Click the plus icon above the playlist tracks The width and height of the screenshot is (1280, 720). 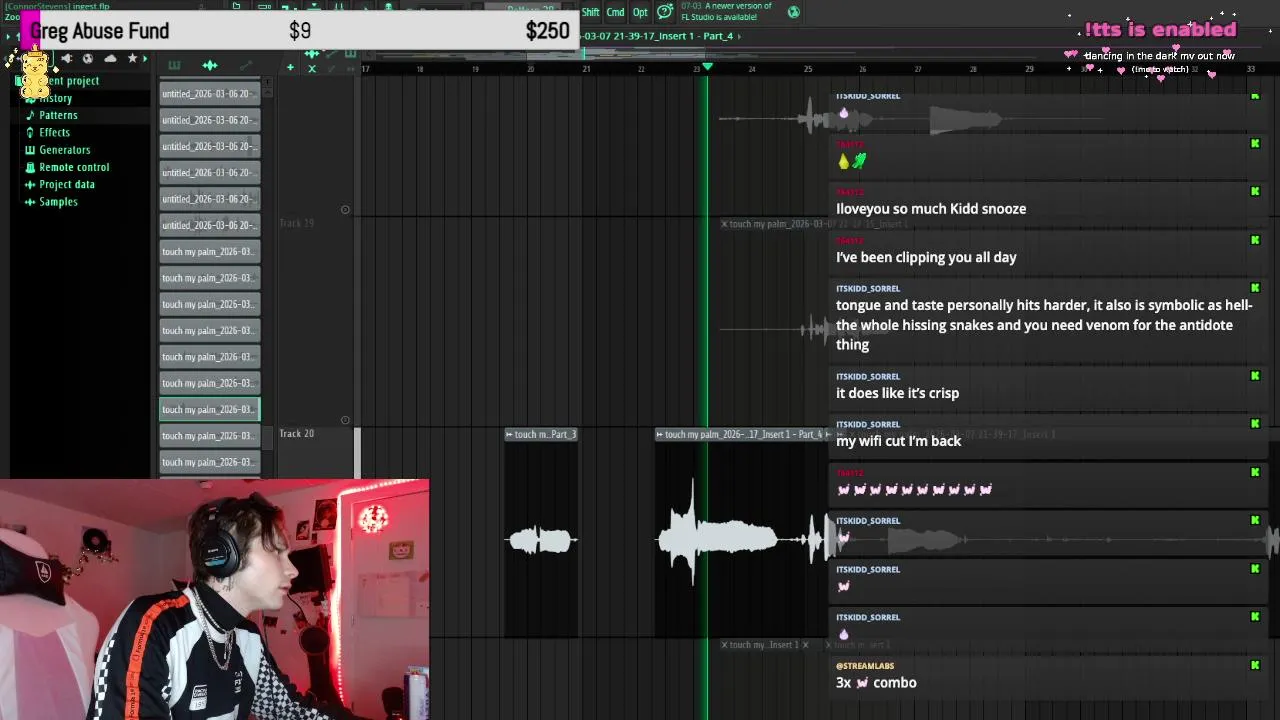[x=290, y=67]
